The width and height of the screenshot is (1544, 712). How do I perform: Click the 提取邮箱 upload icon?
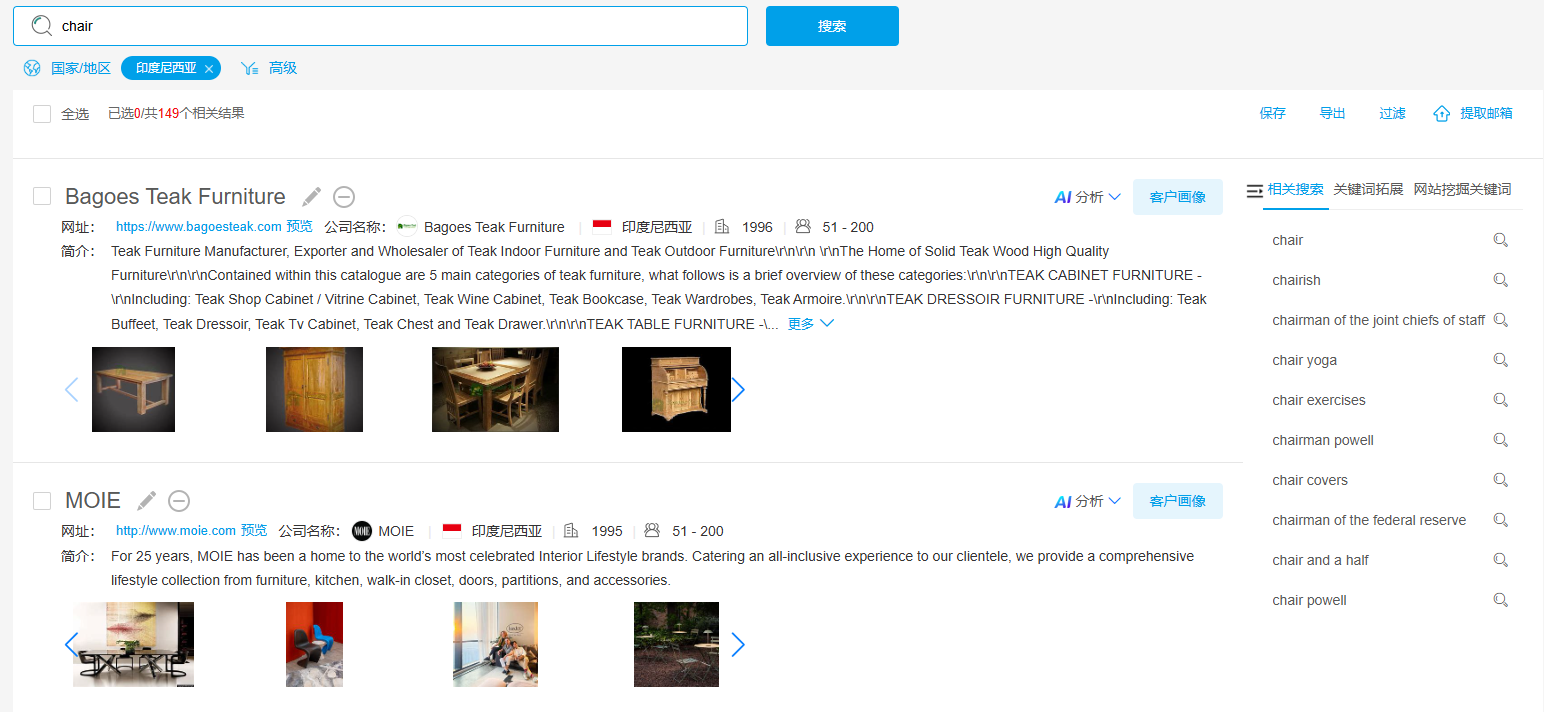(x=1442, y=114)
